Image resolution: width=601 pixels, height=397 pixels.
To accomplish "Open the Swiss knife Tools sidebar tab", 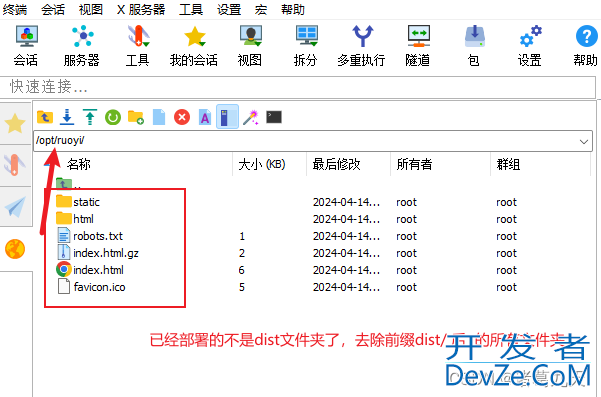I will pyautogui.click(x=15, y=165).
